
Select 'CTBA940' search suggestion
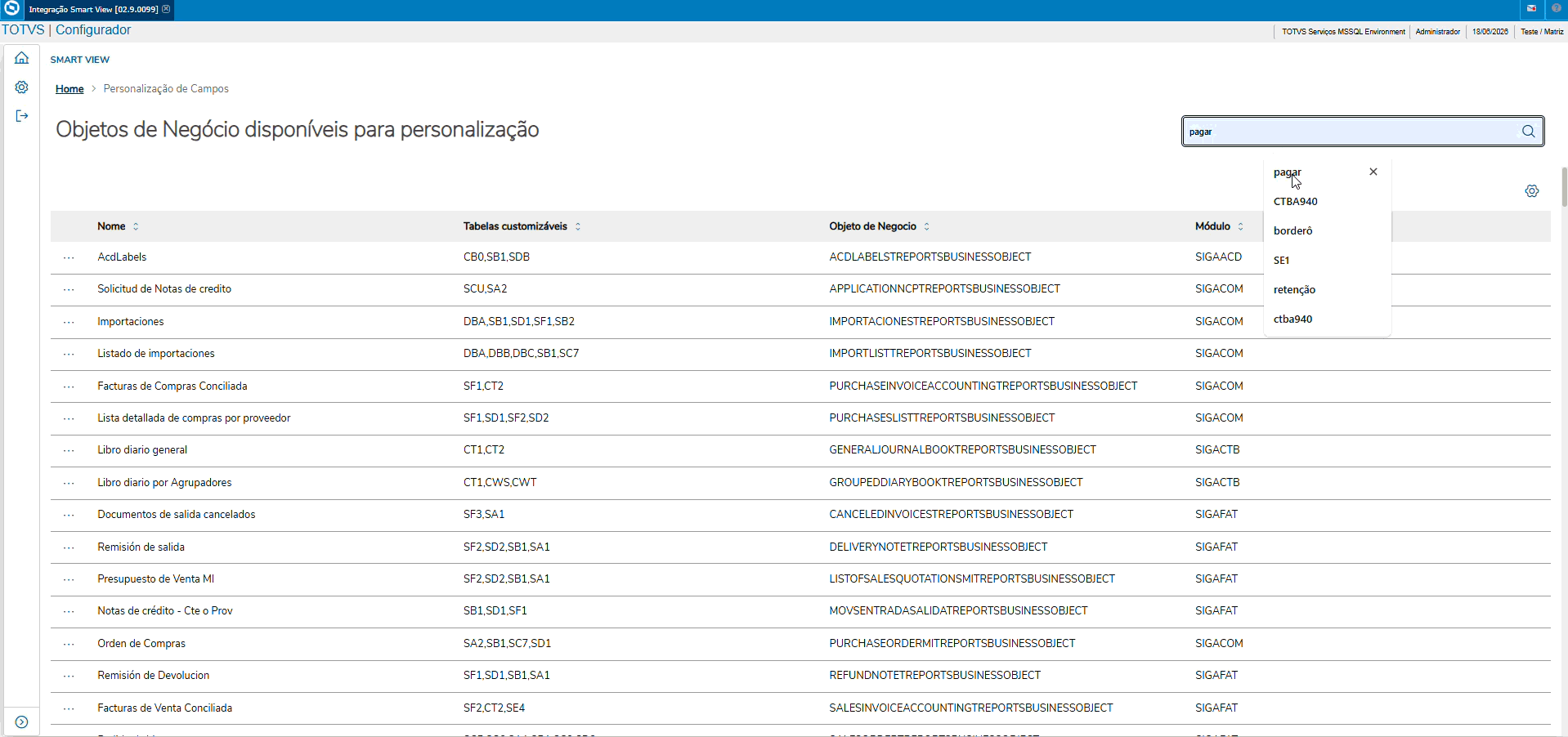pyautogui.click(x=1296, y=202)
